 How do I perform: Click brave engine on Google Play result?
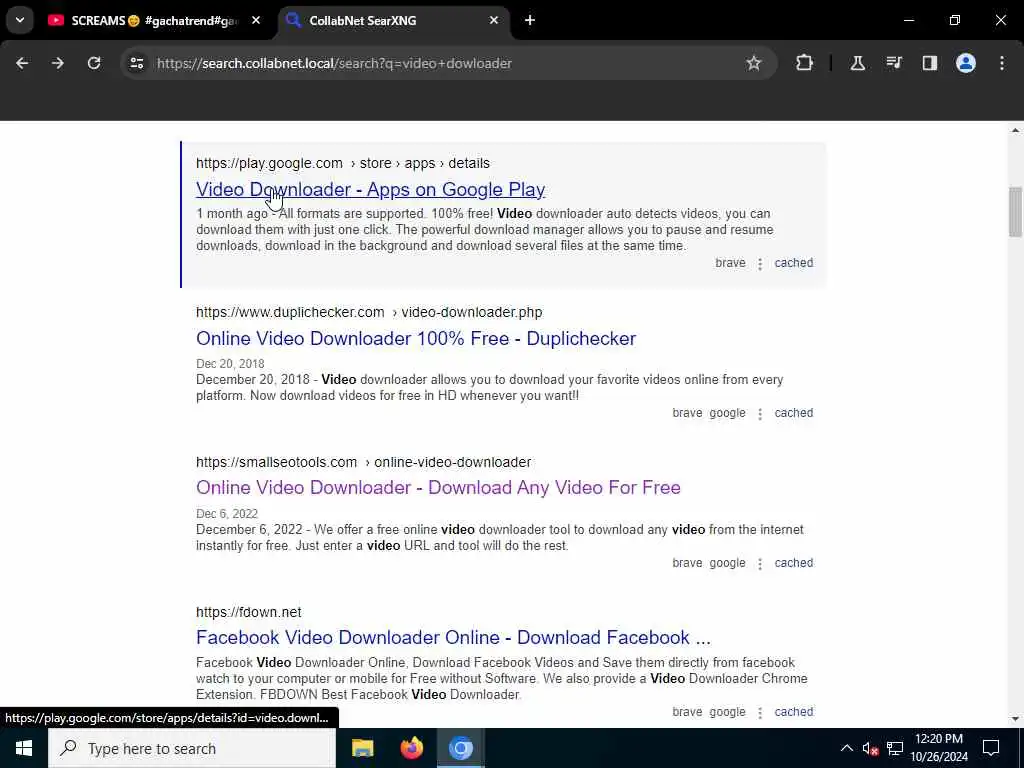730,263
